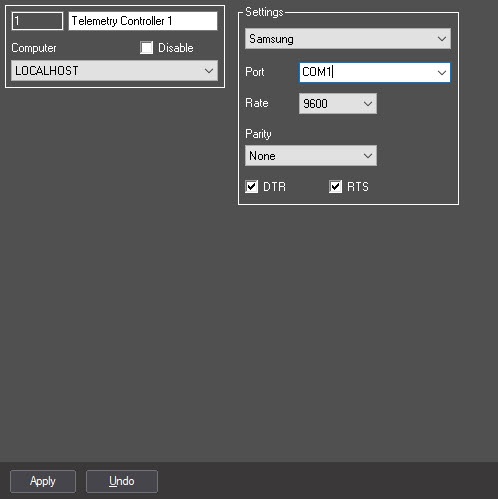Open the Port combo box arrow
The image size is (498, 499).
click(442, 72)
